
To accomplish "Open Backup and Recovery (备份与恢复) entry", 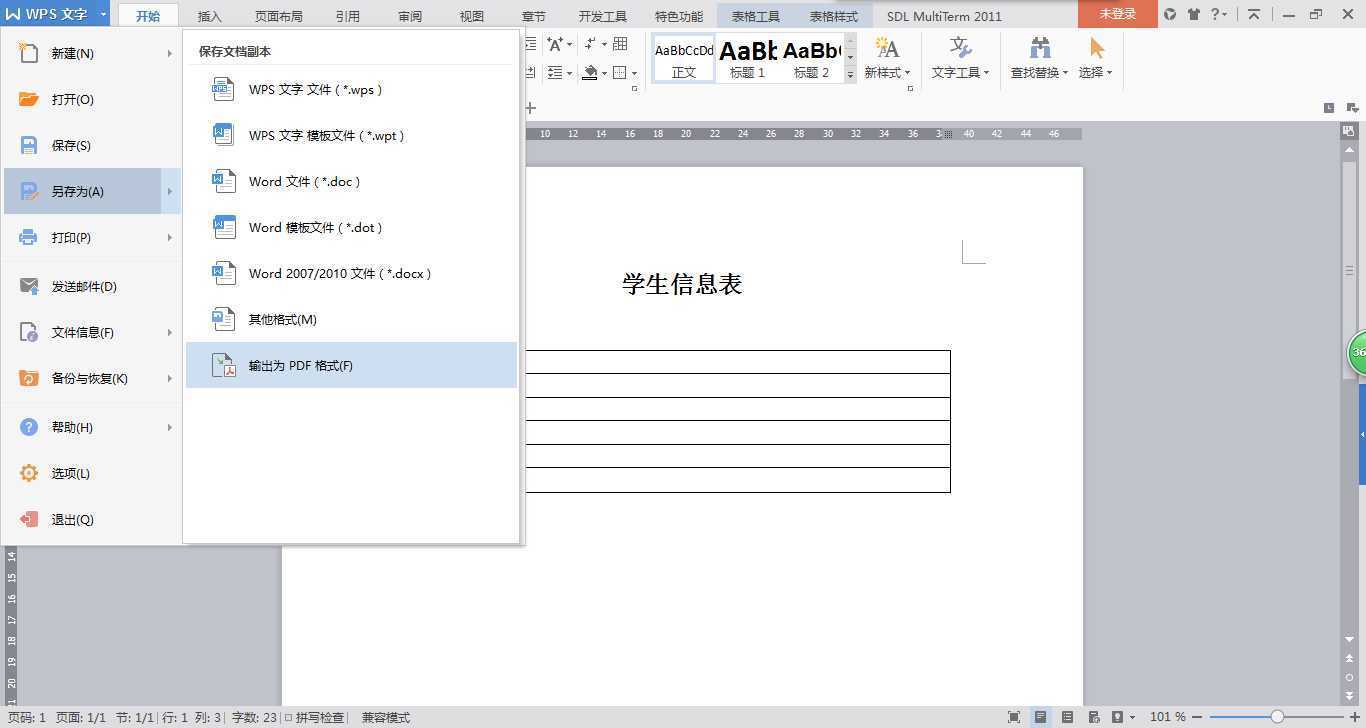I will (x=92, y=378).
